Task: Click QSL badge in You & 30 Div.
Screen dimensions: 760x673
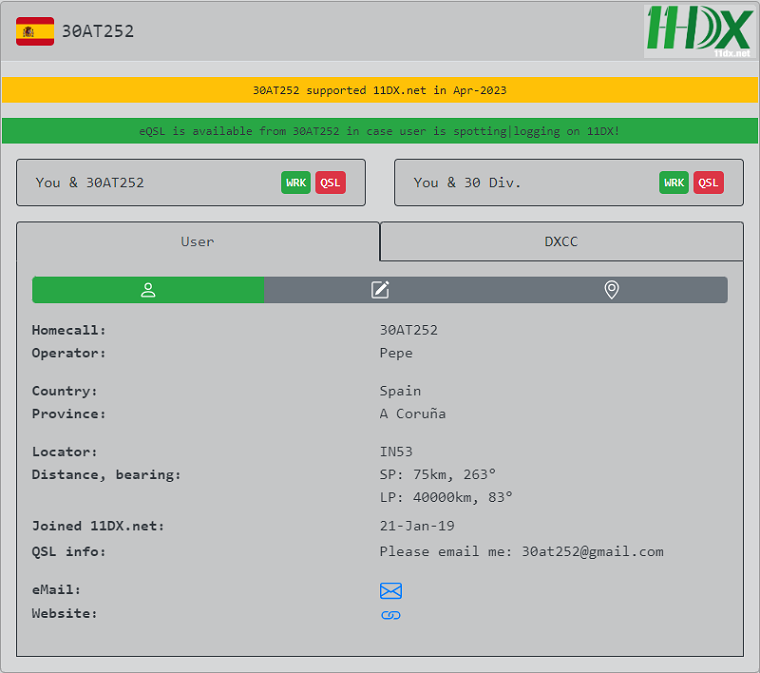Action: [708, 182]
